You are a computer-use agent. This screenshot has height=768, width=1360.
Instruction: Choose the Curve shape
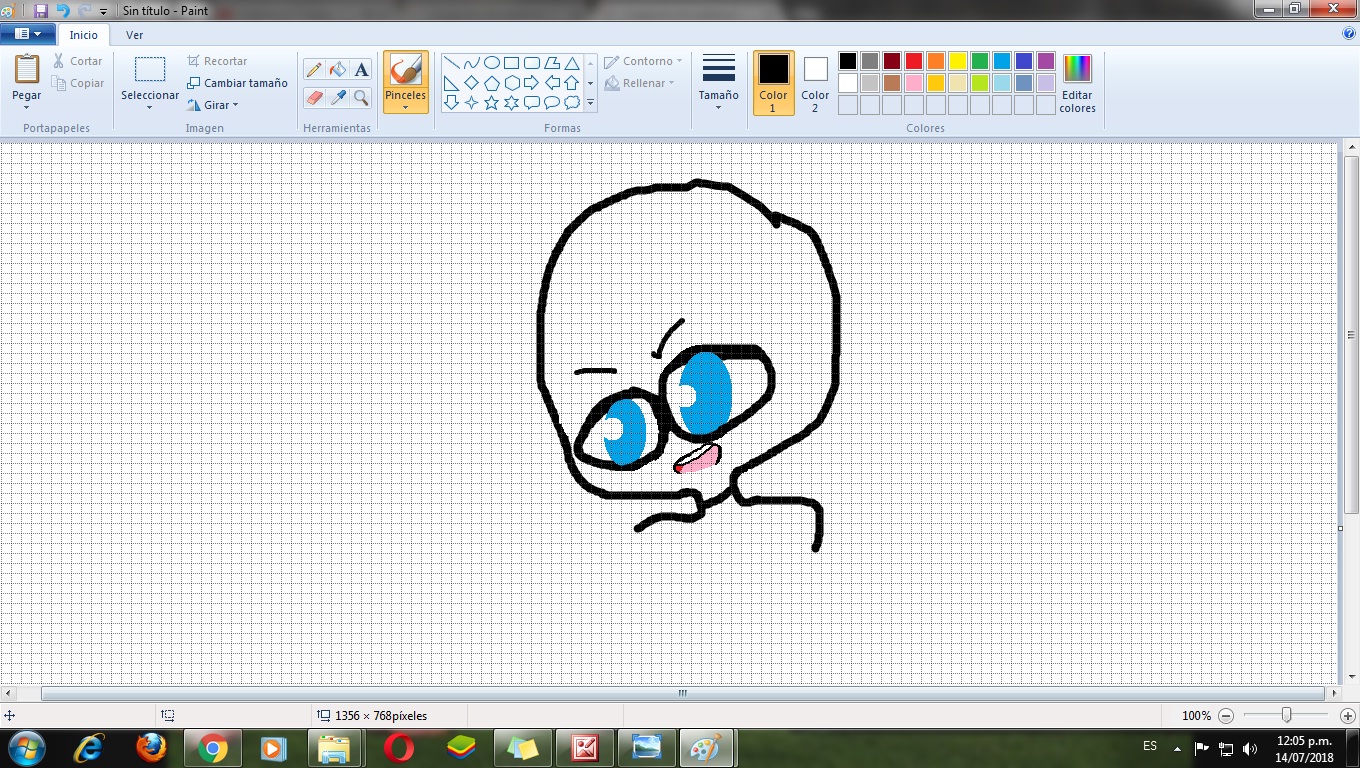coord(472,63)
